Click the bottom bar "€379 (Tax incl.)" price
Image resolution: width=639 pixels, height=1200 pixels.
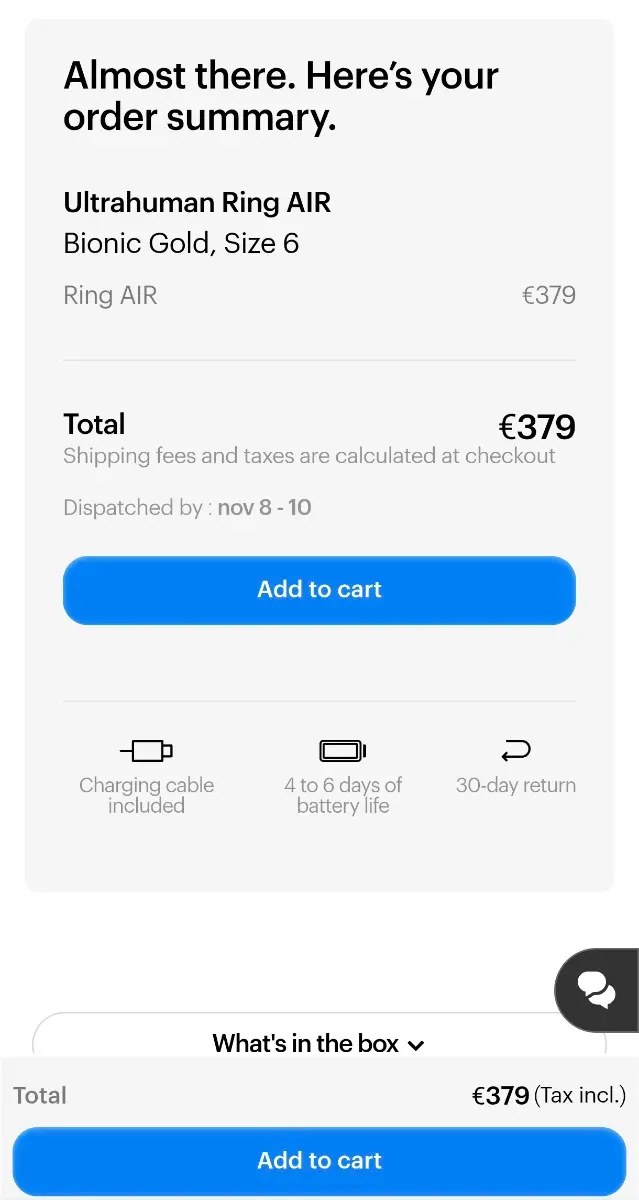tap(548, 1095)
